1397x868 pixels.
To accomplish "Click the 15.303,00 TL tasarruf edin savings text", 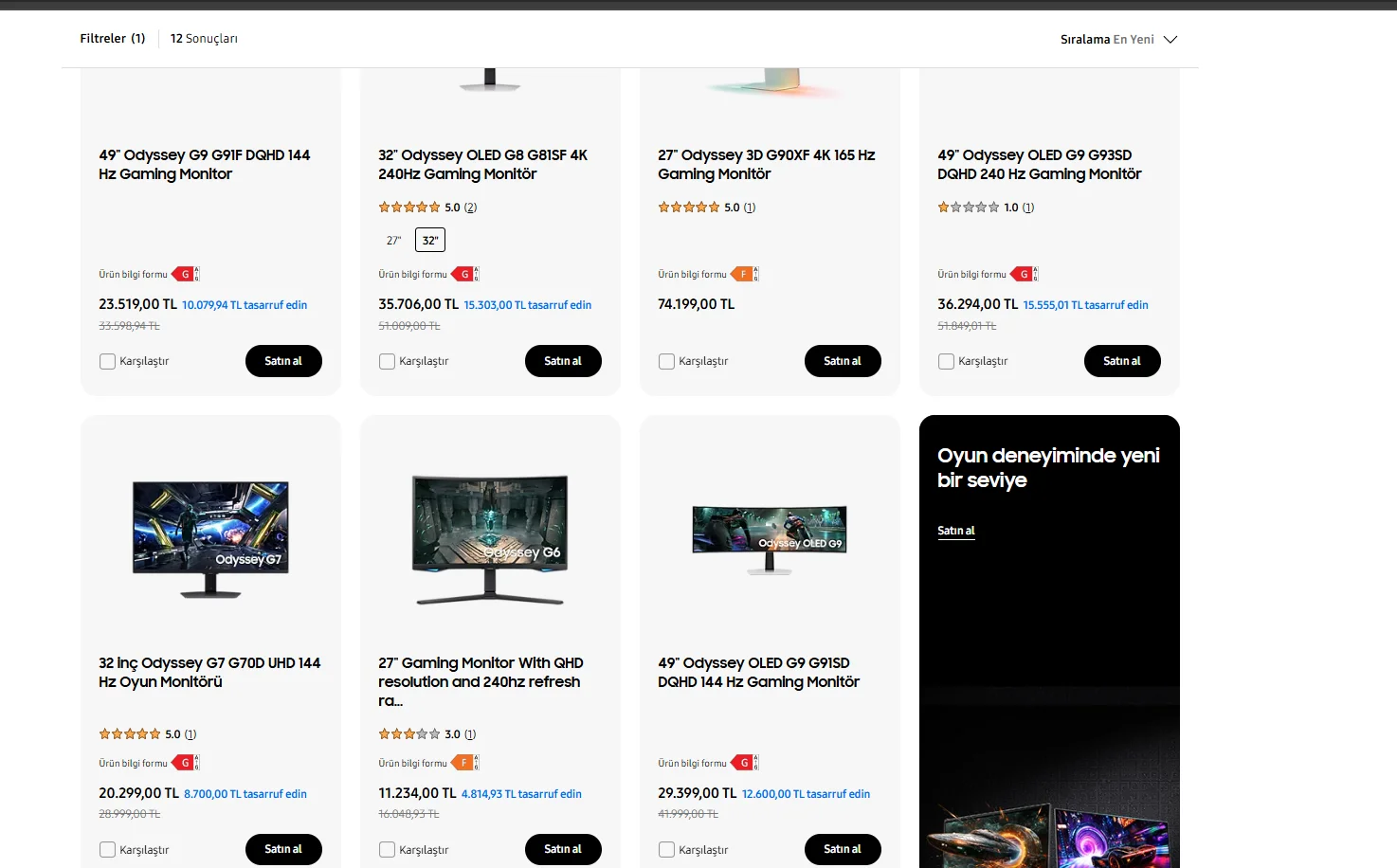I will coord(528,305).
